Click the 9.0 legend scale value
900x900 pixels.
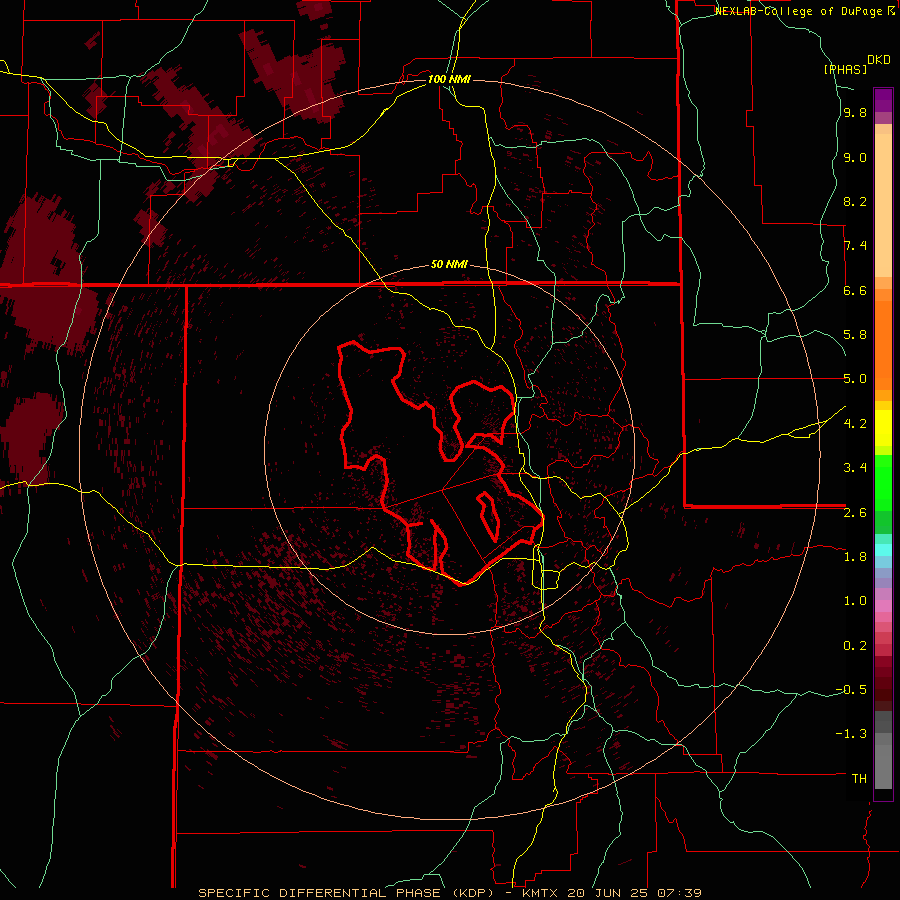855,158
